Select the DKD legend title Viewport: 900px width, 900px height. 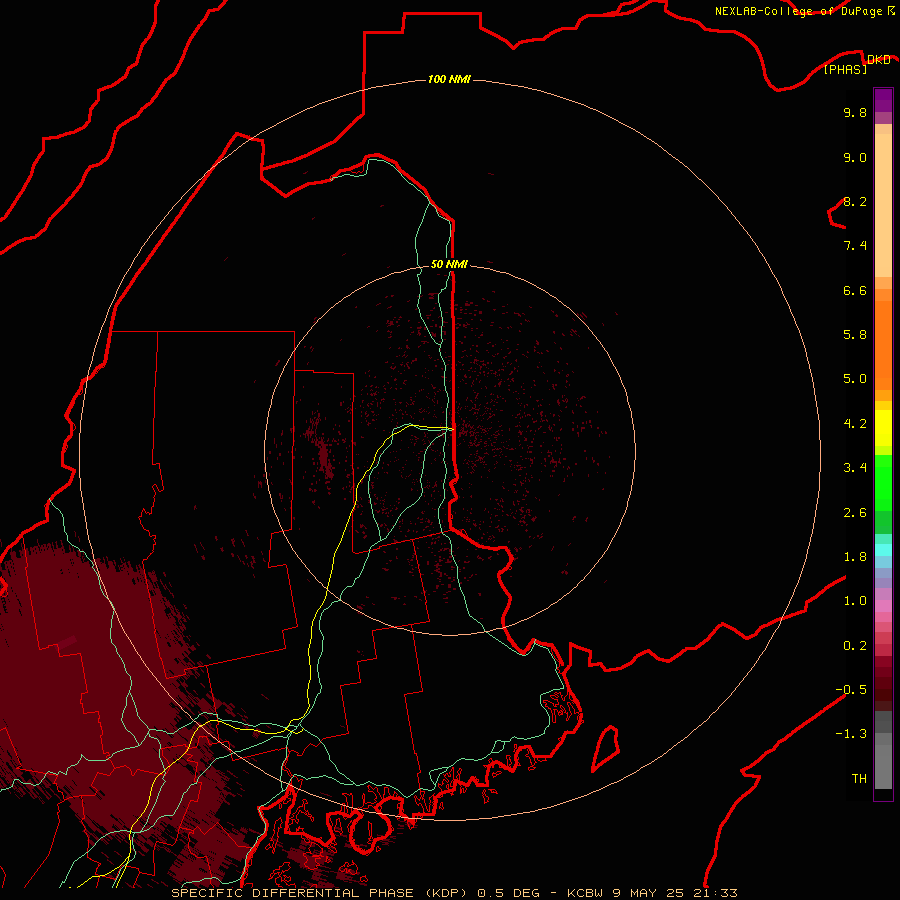(879, 59)
